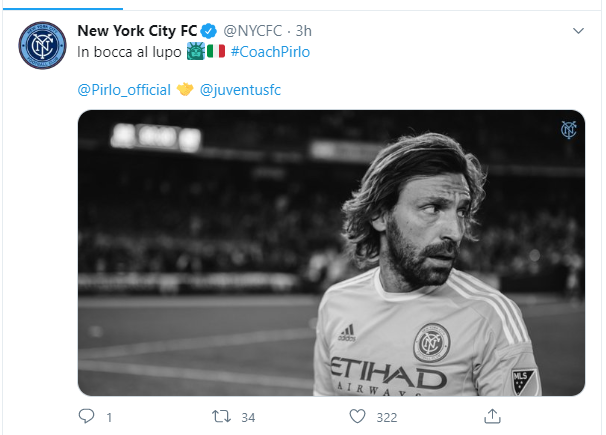Click the New York City FC display name
Screen dimensions: 606x435
(x=137, y=31)
